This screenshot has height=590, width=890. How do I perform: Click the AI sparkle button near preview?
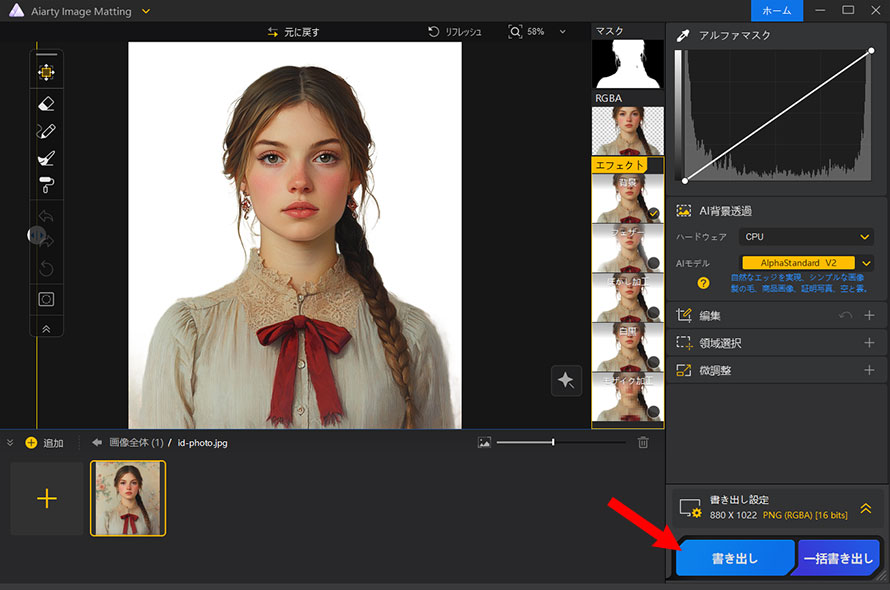coord(566,380)
